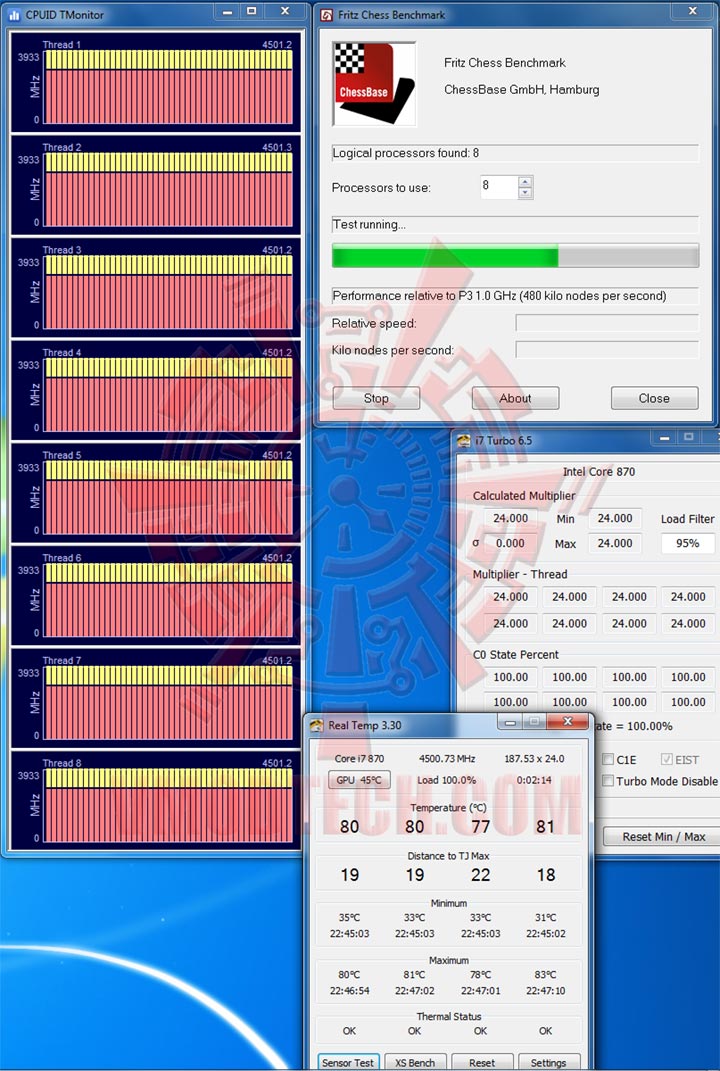Click the Load Filter 95% field
The height and width of the screenshot is (1071, 720).
687,544
